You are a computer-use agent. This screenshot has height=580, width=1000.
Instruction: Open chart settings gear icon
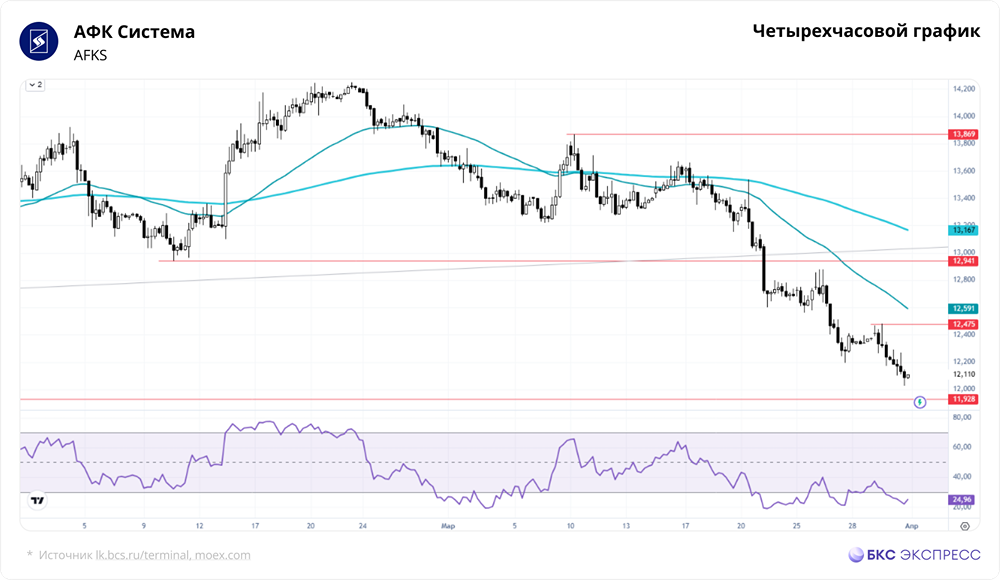tap(965, 526)
